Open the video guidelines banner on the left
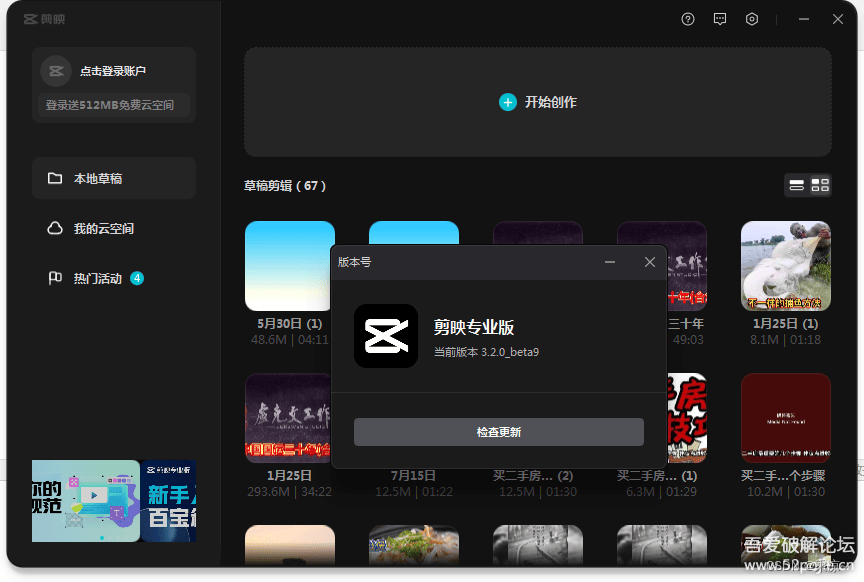864x582 pixels. point(85,501)
